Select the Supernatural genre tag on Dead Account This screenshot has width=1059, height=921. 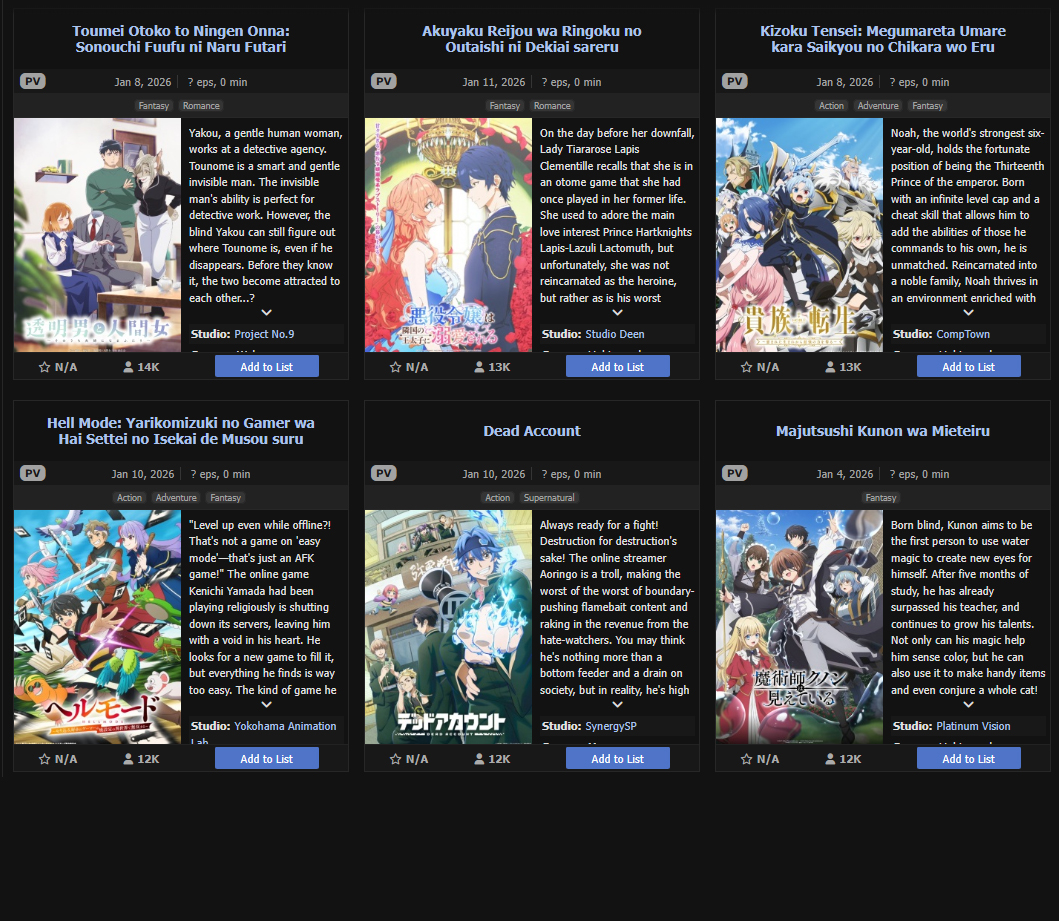coord(549,498)
